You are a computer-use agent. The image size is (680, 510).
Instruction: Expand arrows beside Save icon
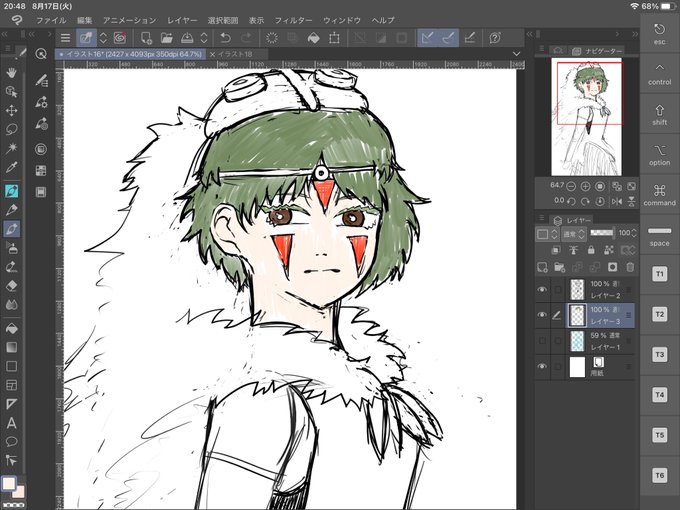[x=204, y=38]
